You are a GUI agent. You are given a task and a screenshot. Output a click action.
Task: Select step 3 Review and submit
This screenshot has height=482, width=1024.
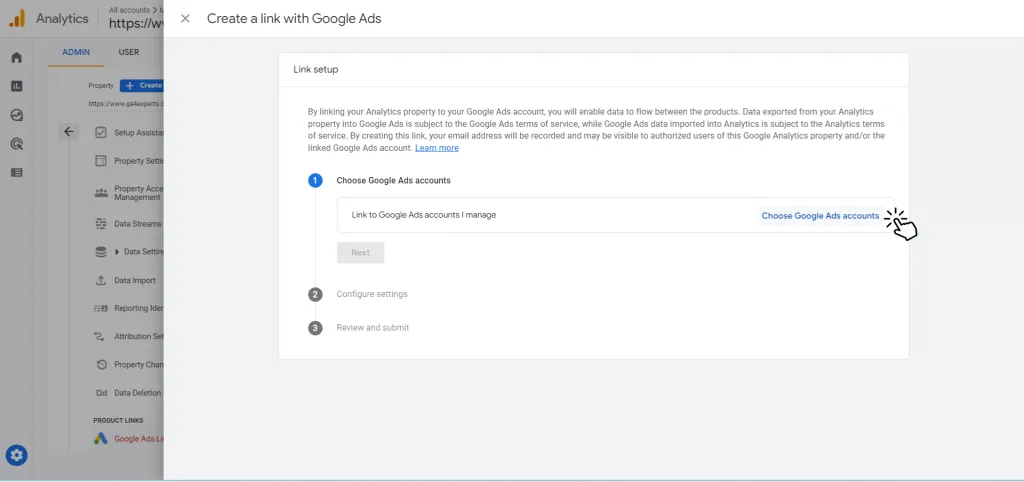click(x=373, y=328)
